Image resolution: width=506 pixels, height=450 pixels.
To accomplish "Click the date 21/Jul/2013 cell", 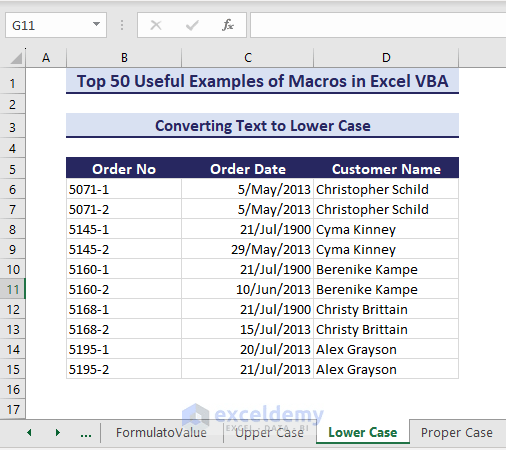I will pos(248,369).
